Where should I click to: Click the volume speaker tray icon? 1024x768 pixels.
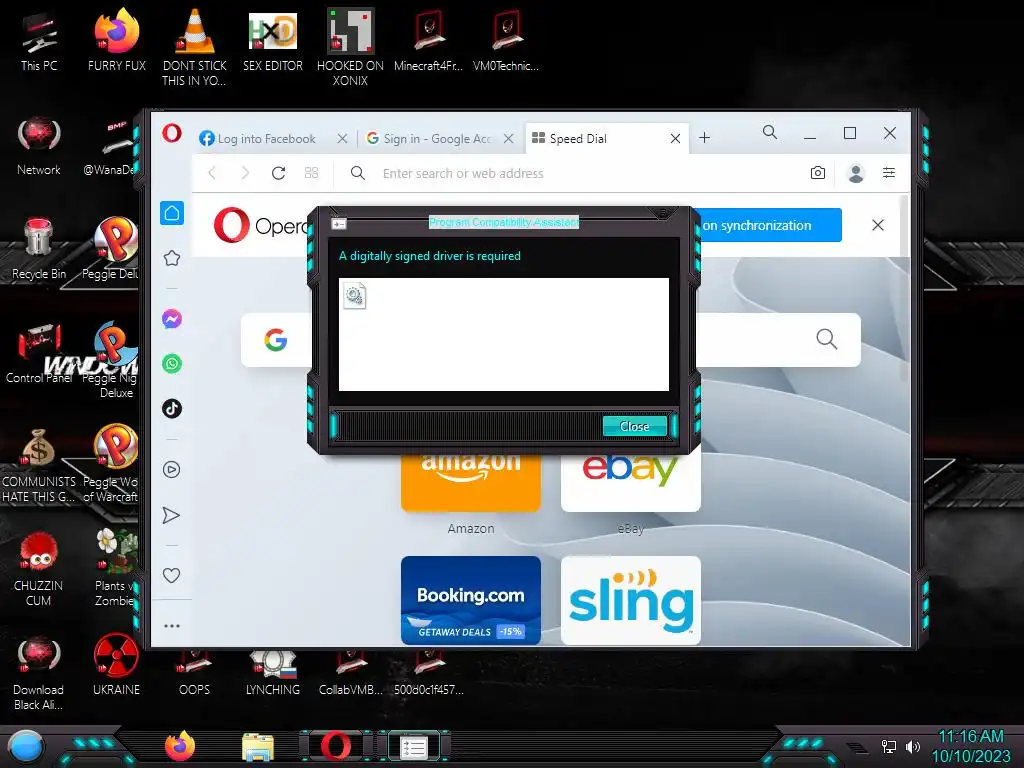click(913, 746)
